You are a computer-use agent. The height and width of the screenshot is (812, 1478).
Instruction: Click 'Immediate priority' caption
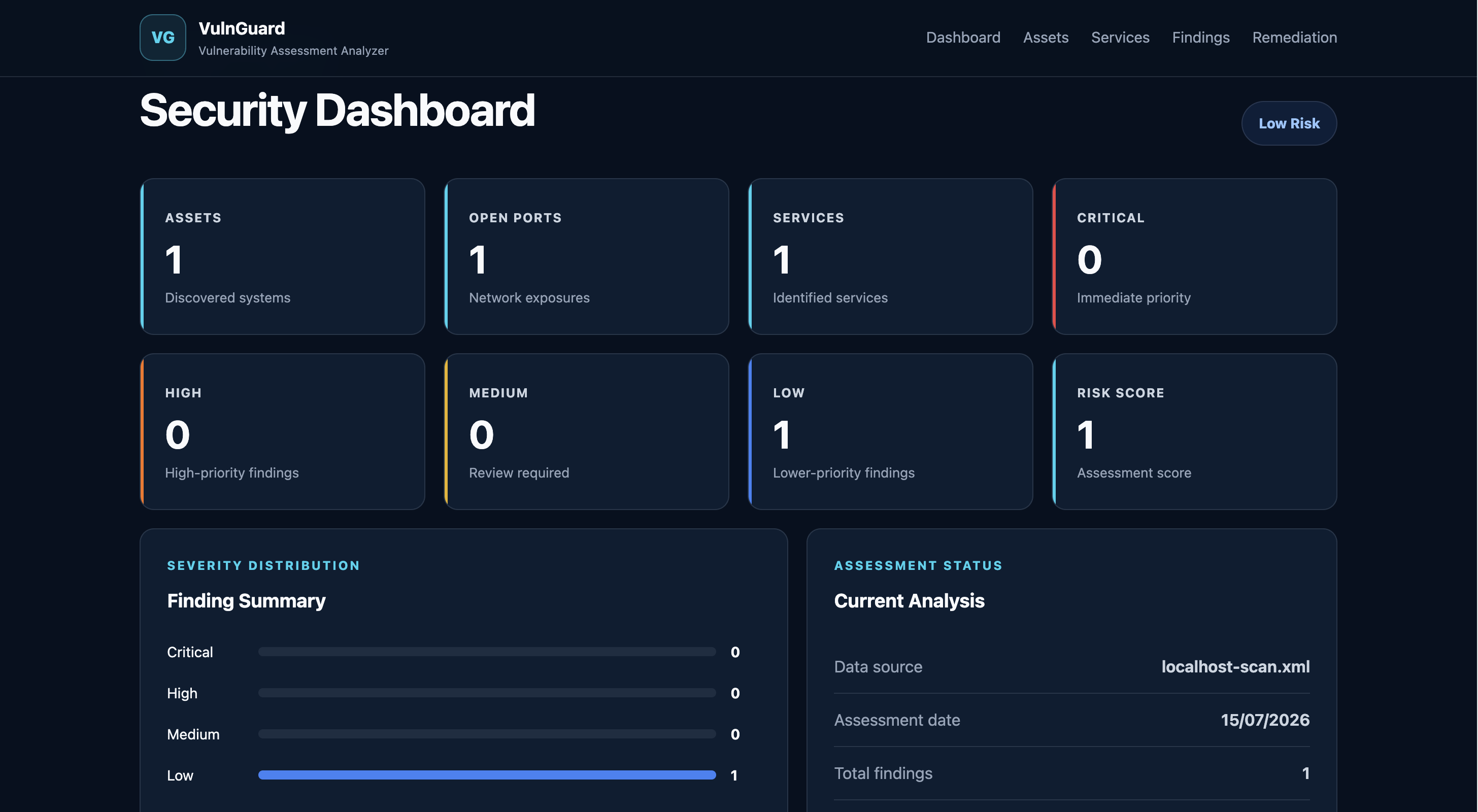[1133, 298]
